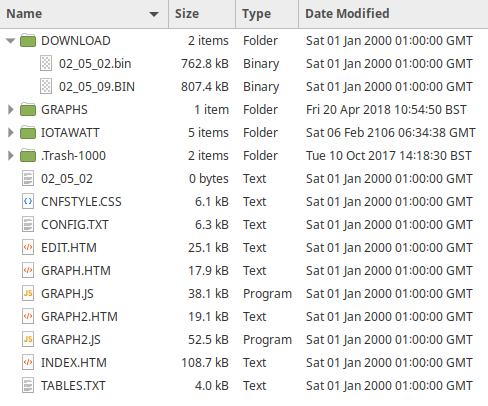Select the 02_05_02.bin binary file icon
Screen dimensions: 488x406
46,64
